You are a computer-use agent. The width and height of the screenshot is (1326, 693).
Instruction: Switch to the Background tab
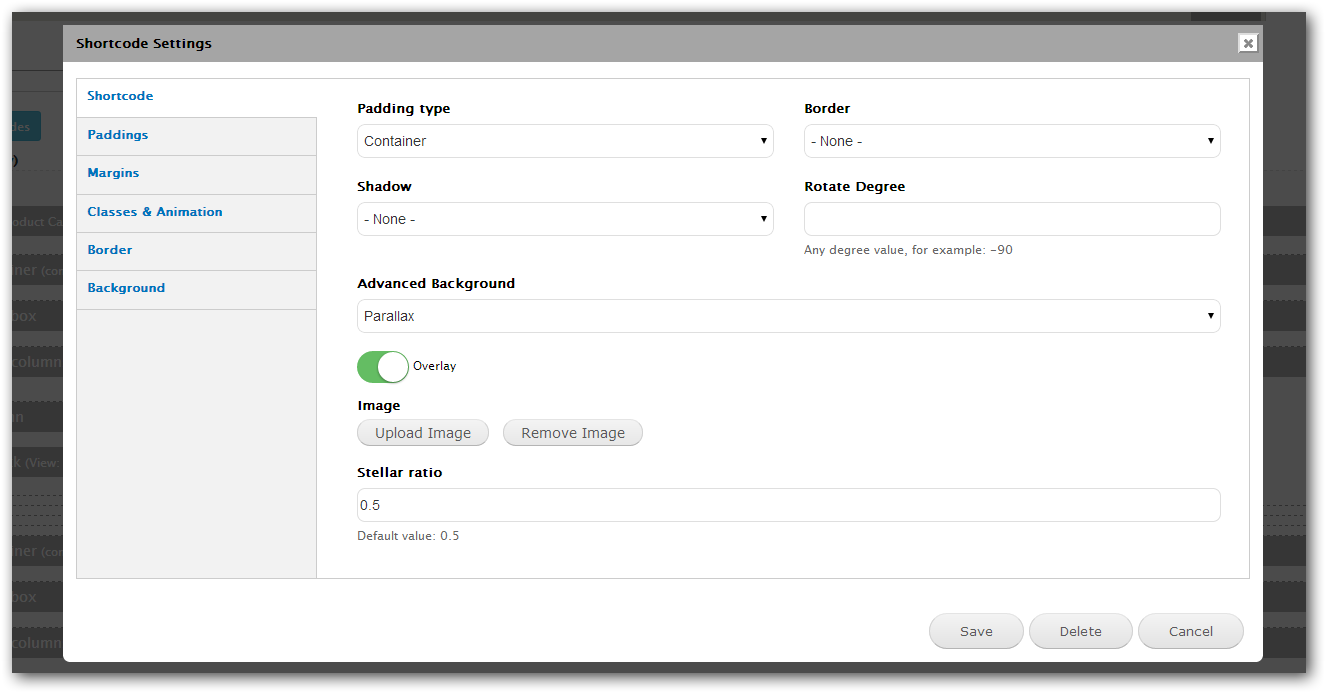point(126,288)
